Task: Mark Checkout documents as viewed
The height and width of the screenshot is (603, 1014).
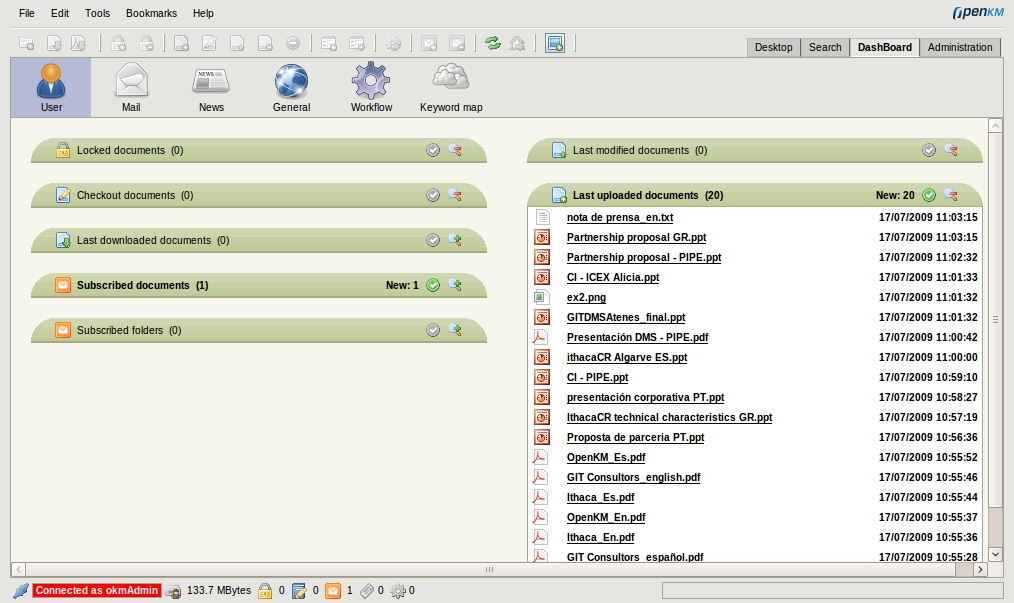Action: point(433,195)
